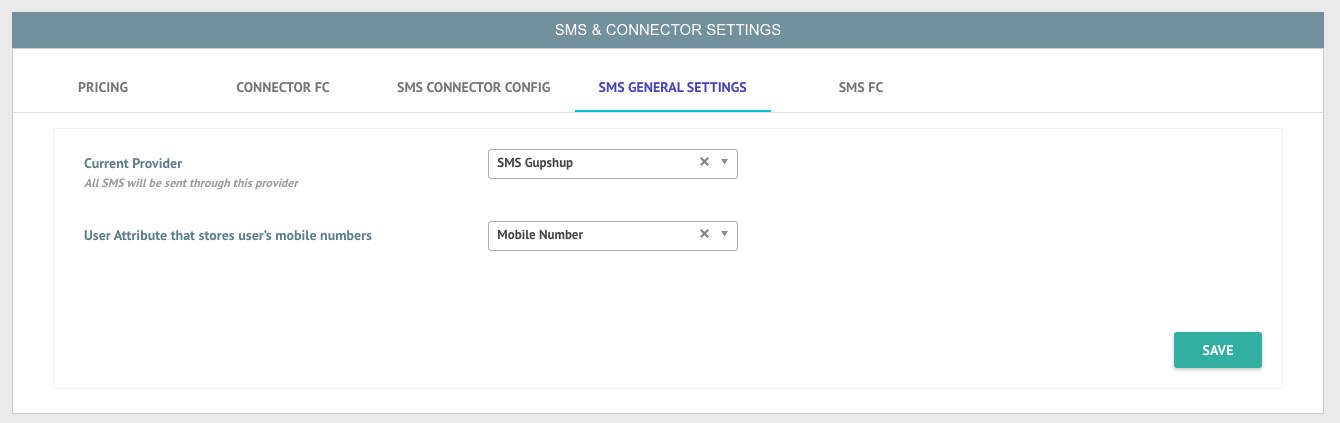Open the SMS Gupshup combo box
Viewport: 1340px width, 423px height.
(x=613, y=163)
